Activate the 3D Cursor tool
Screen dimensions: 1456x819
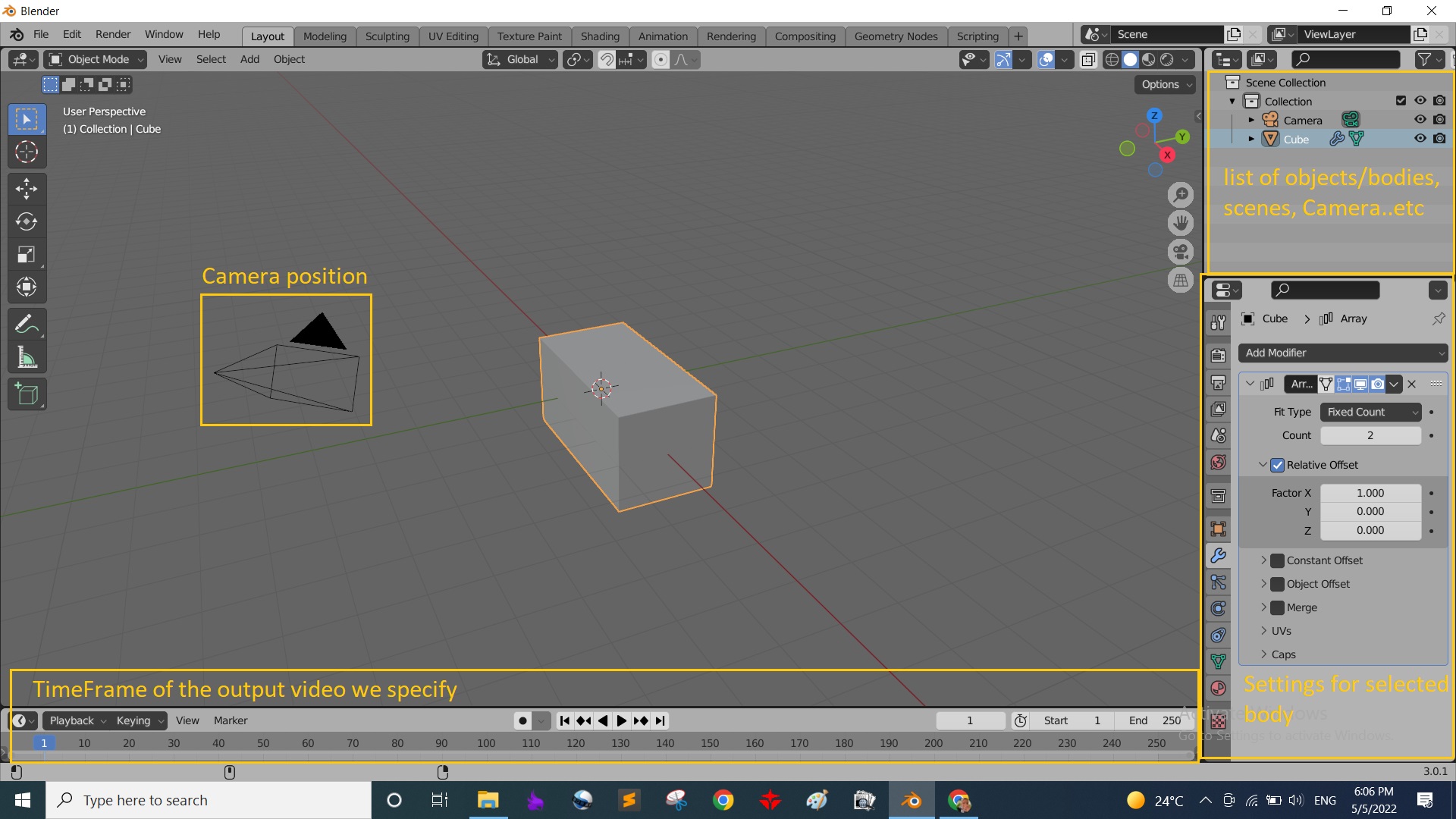(27, 152)
